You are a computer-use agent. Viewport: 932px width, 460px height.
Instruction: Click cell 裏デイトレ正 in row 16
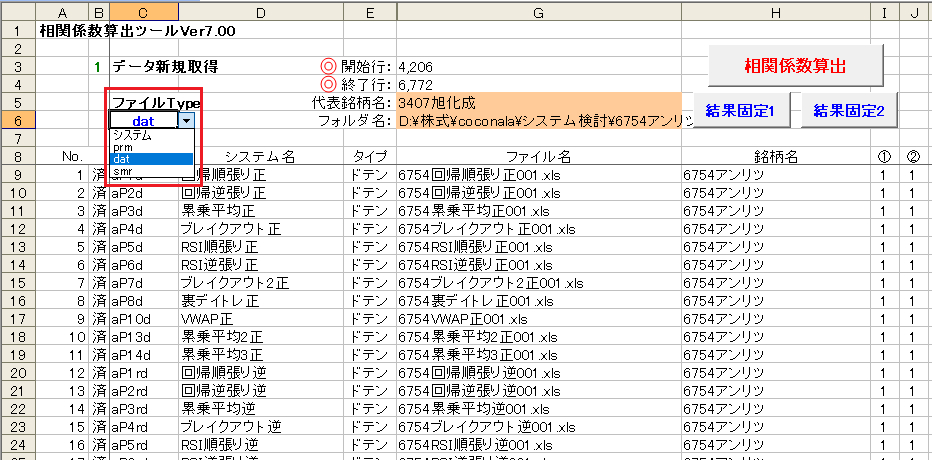click(x=260, y=301)
